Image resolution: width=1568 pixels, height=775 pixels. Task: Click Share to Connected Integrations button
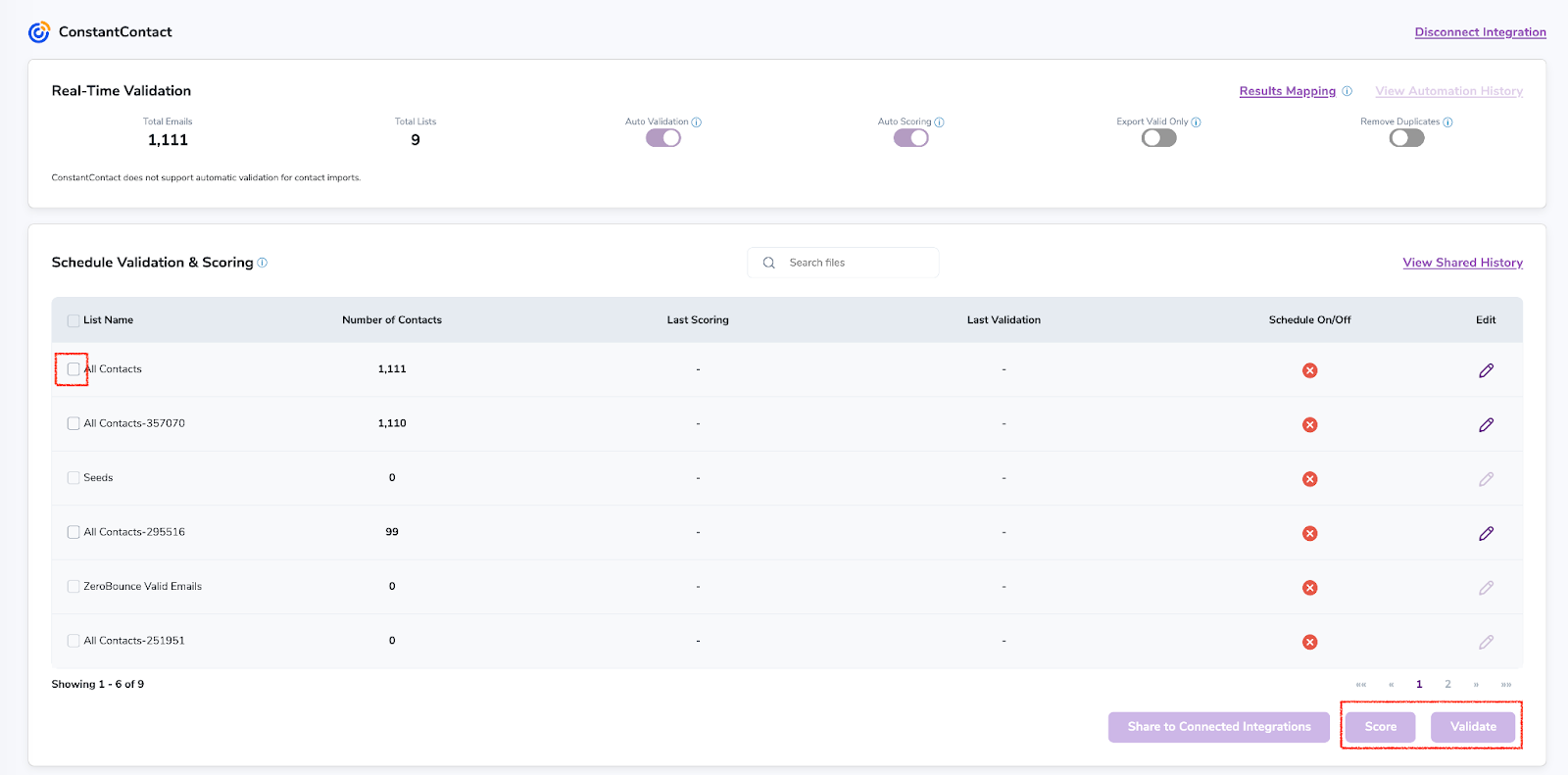[x=1218, y=727]
